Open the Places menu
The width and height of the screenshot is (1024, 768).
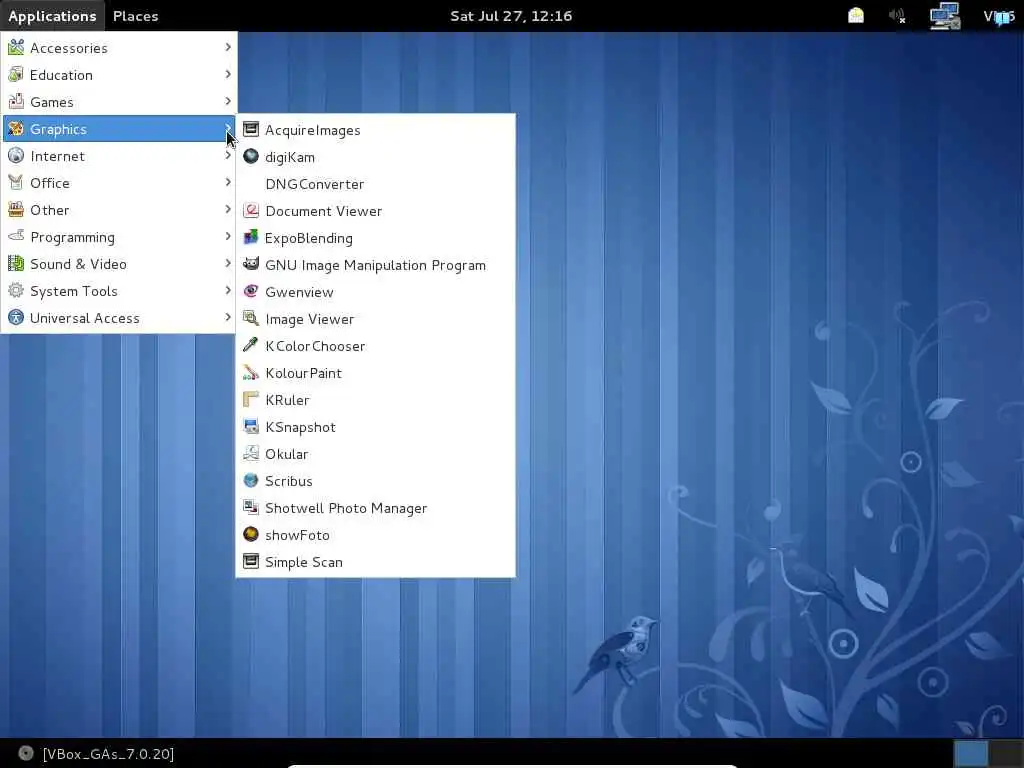(x=135, y=16)
